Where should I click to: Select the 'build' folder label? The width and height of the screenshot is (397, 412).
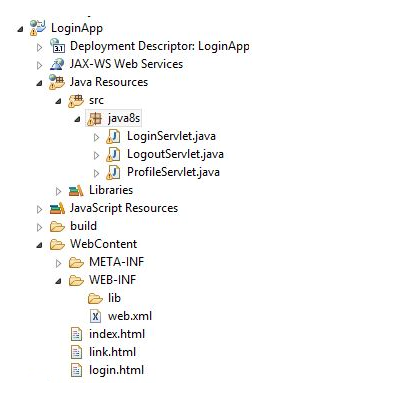click(83, 226)
